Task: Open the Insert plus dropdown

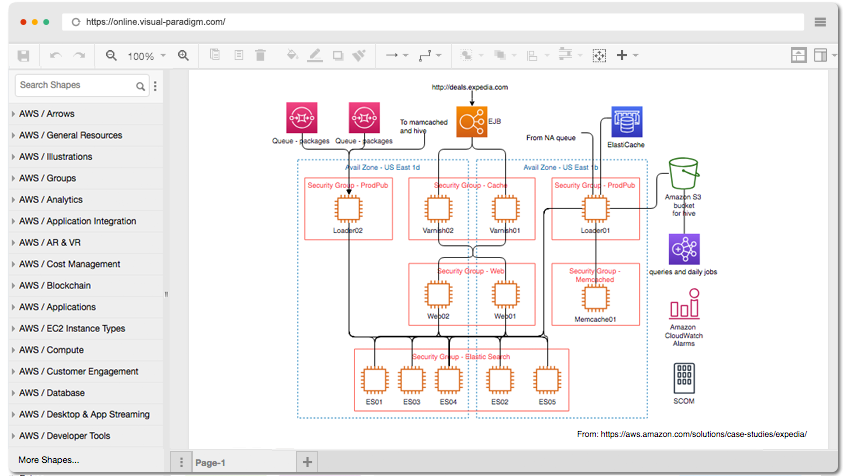Action: [x=627, y=55]
